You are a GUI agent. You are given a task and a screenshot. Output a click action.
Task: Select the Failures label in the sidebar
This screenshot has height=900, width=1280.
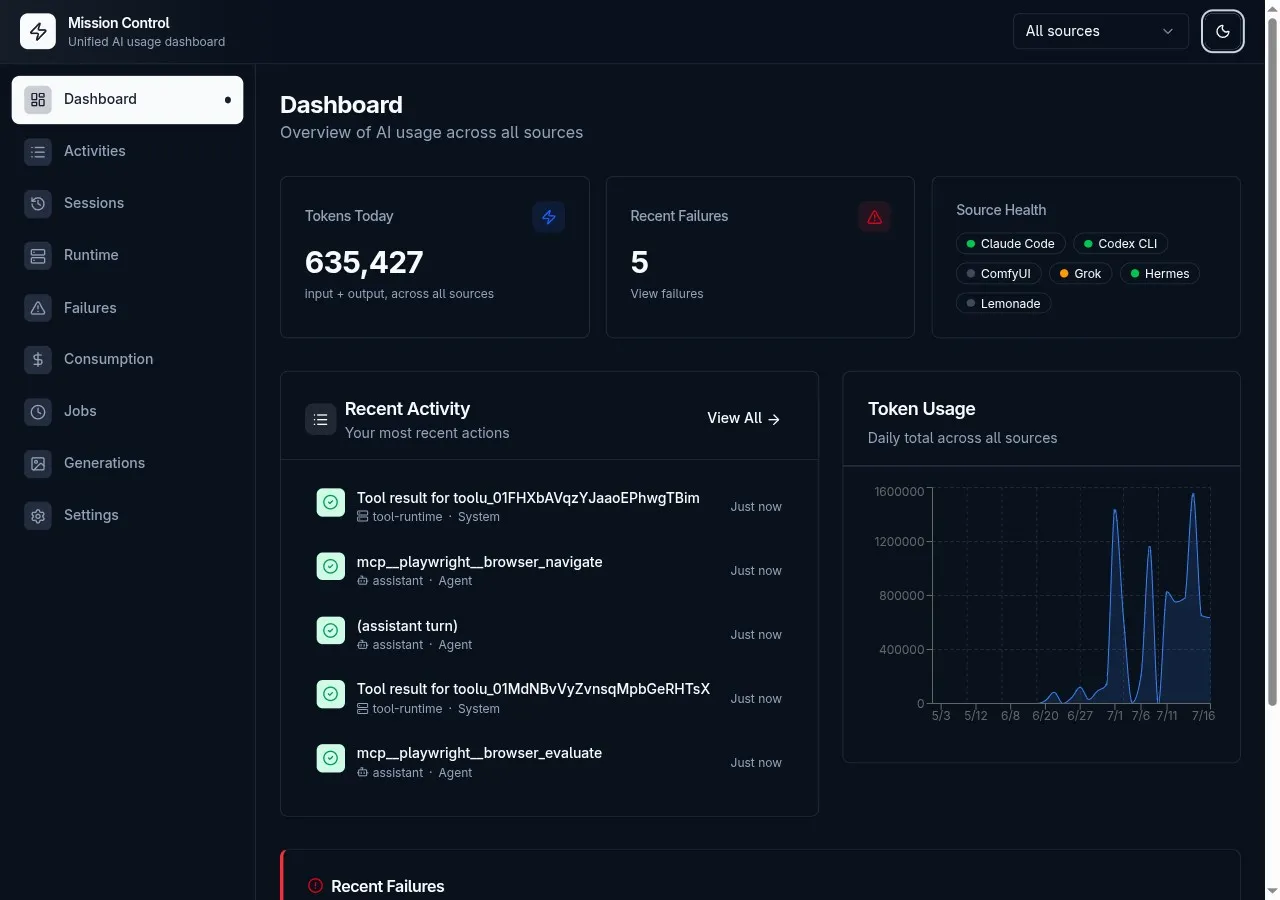coord(90,308)
